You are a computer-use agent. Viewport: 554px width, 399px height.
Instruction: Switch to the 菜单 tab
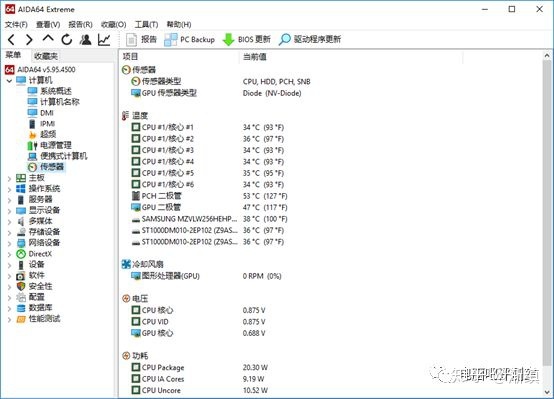(x=13, y=55)
